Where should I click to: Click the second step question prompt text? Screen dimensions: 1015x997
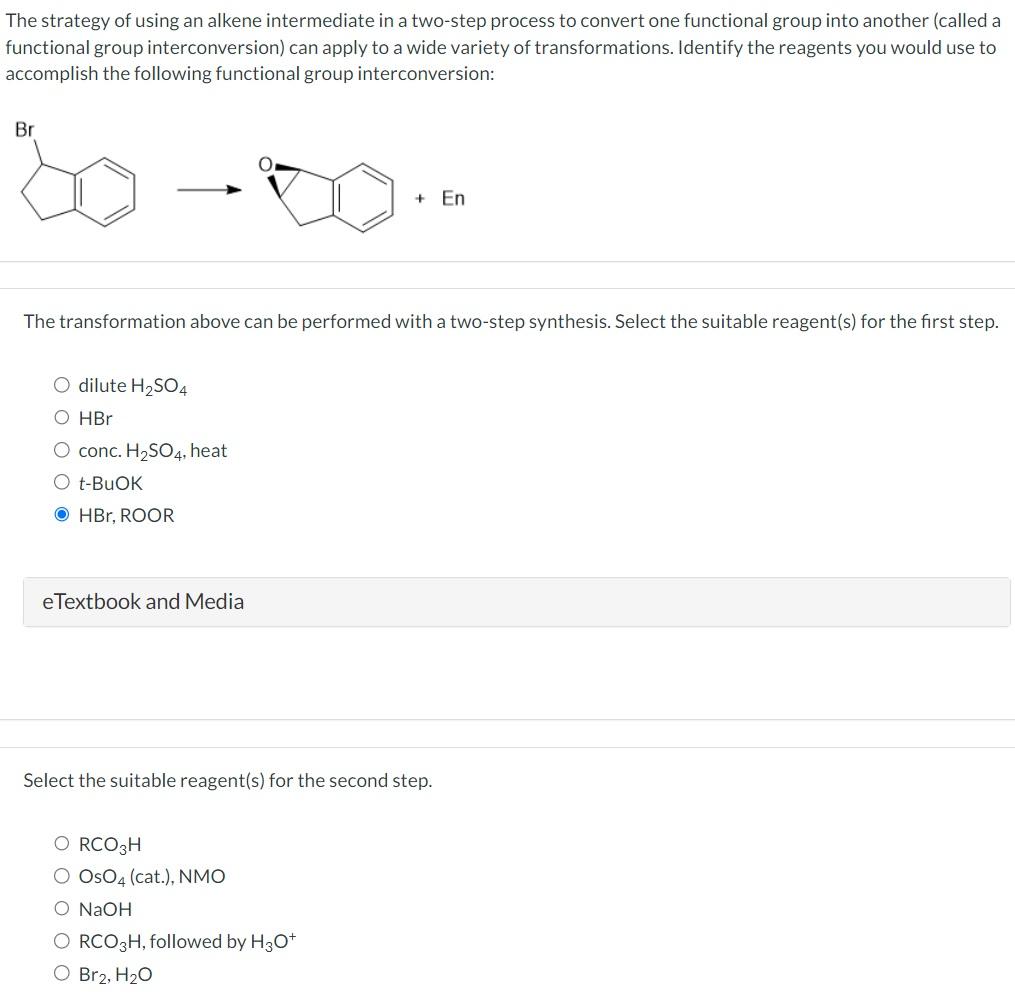(x=227, y=779)
